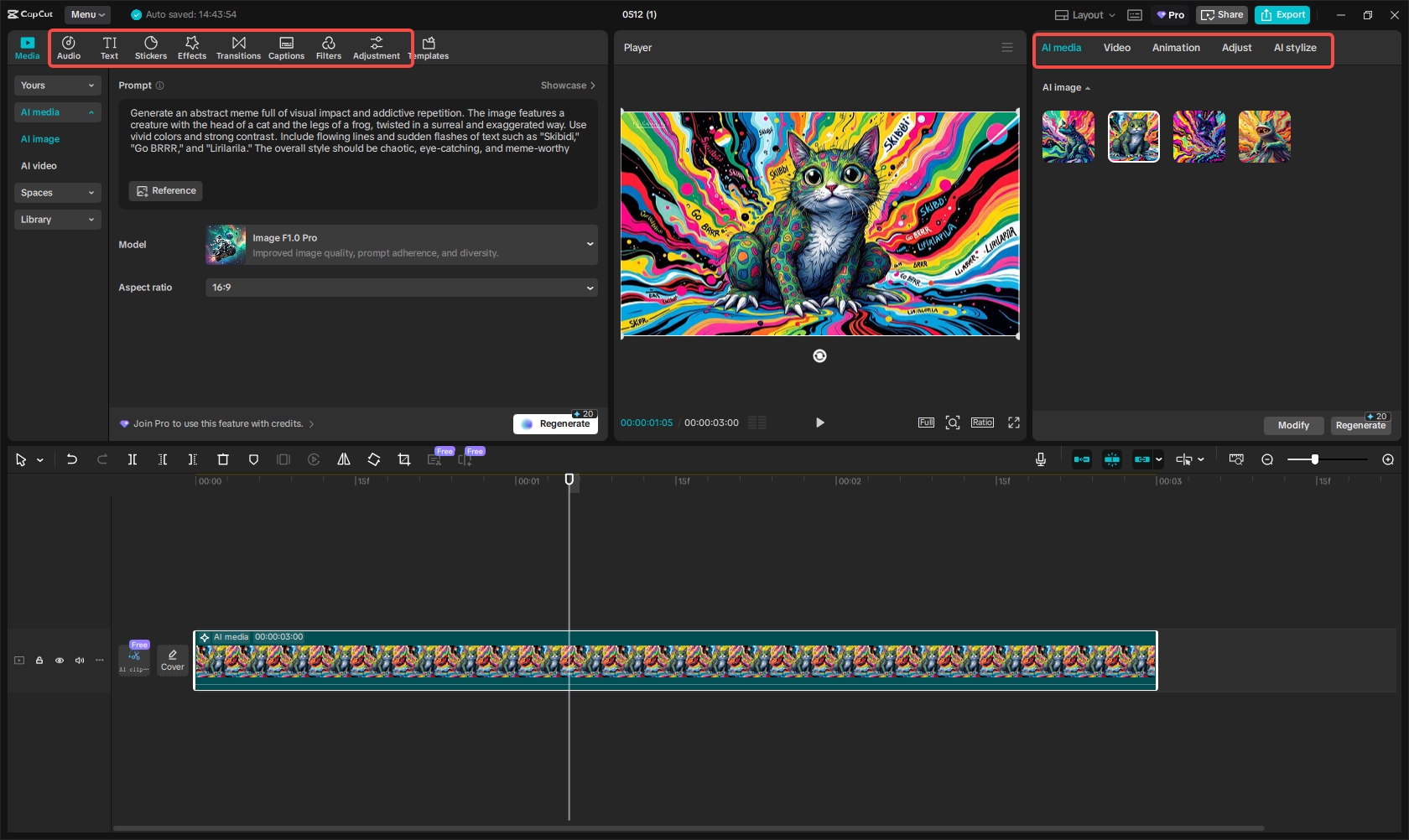Click the Export button

click(1282, 15)
